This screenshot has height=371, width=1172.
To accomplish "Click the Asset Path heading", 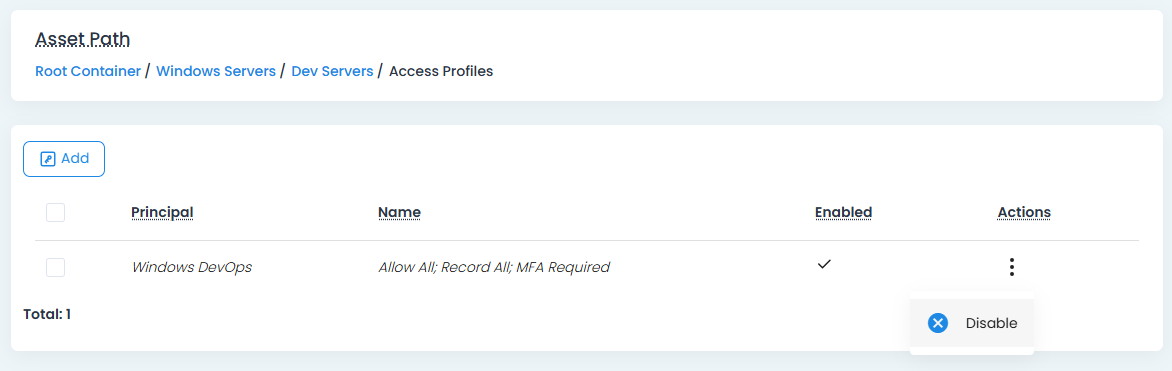I will pos(83,39).
